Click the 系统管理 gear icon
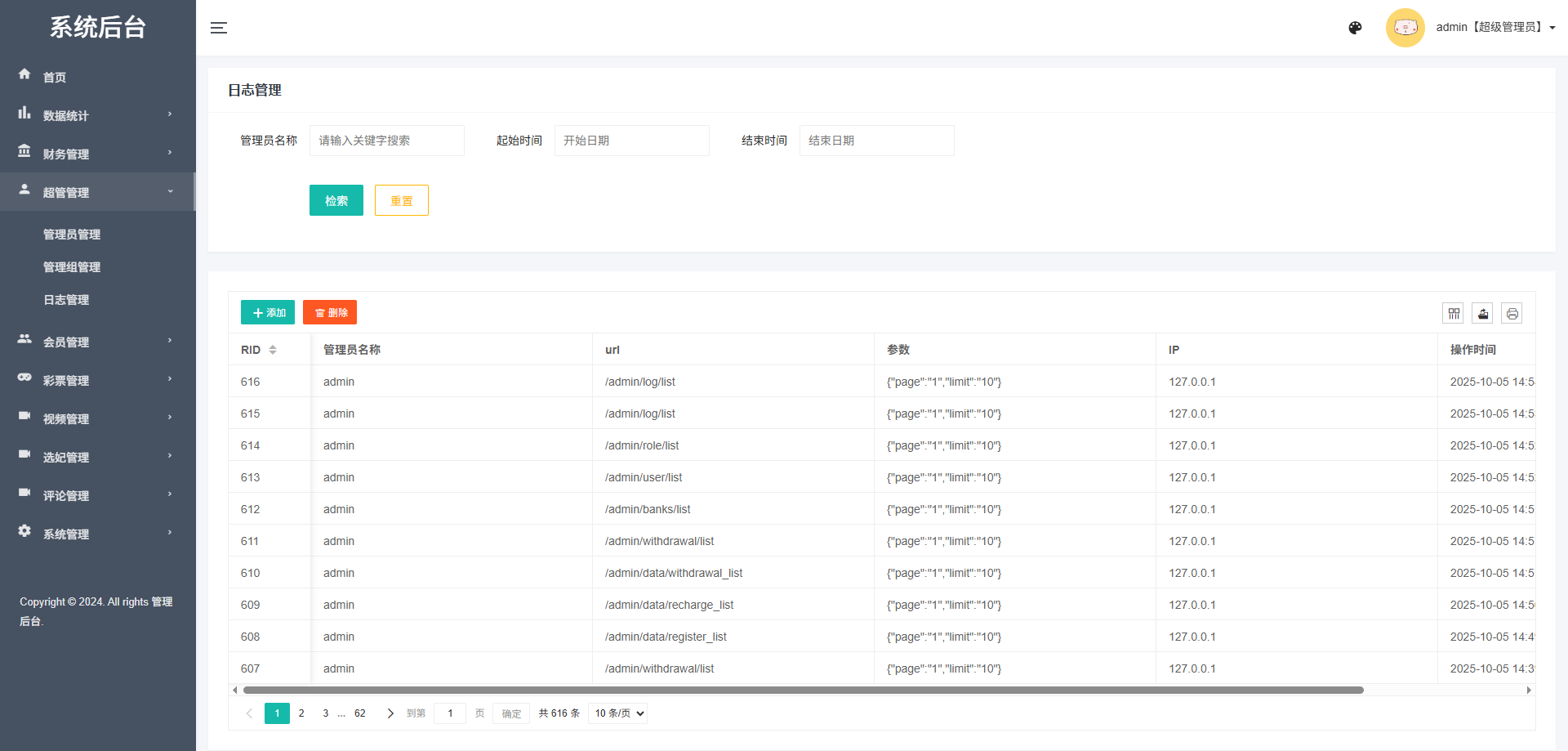 (x=24, y=531)
